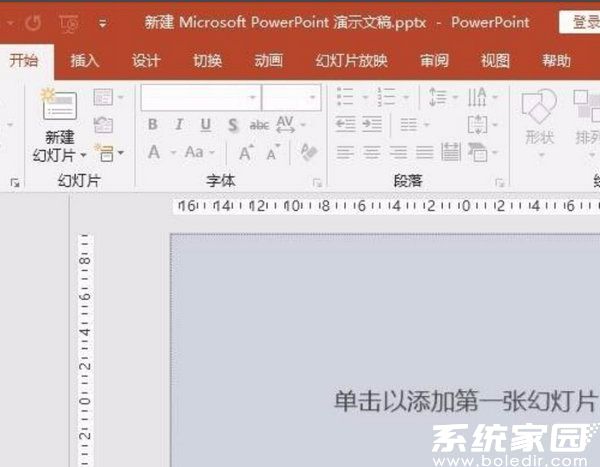Click the clear formatting eraser icon
Screen dimensions: 600x467
point(308,152)
